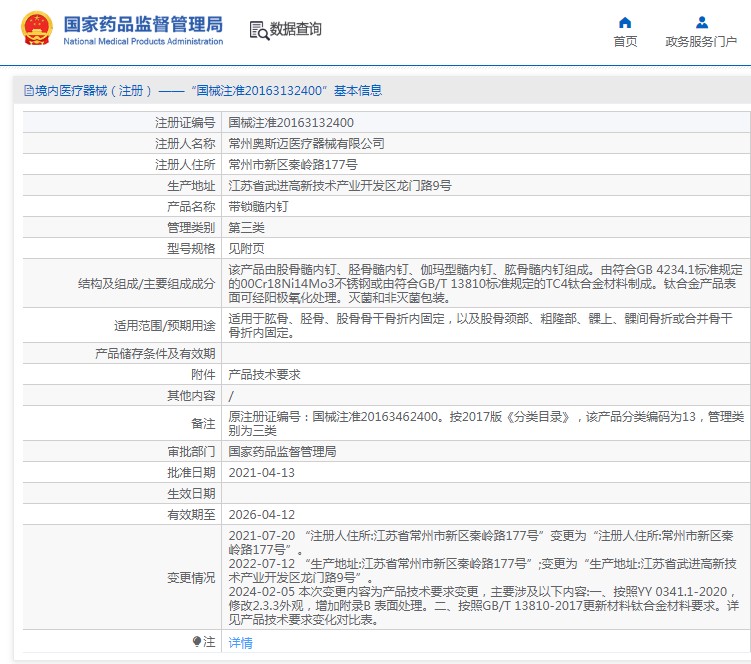Click the 国家药品监督管理局 header title

[143, 24]
